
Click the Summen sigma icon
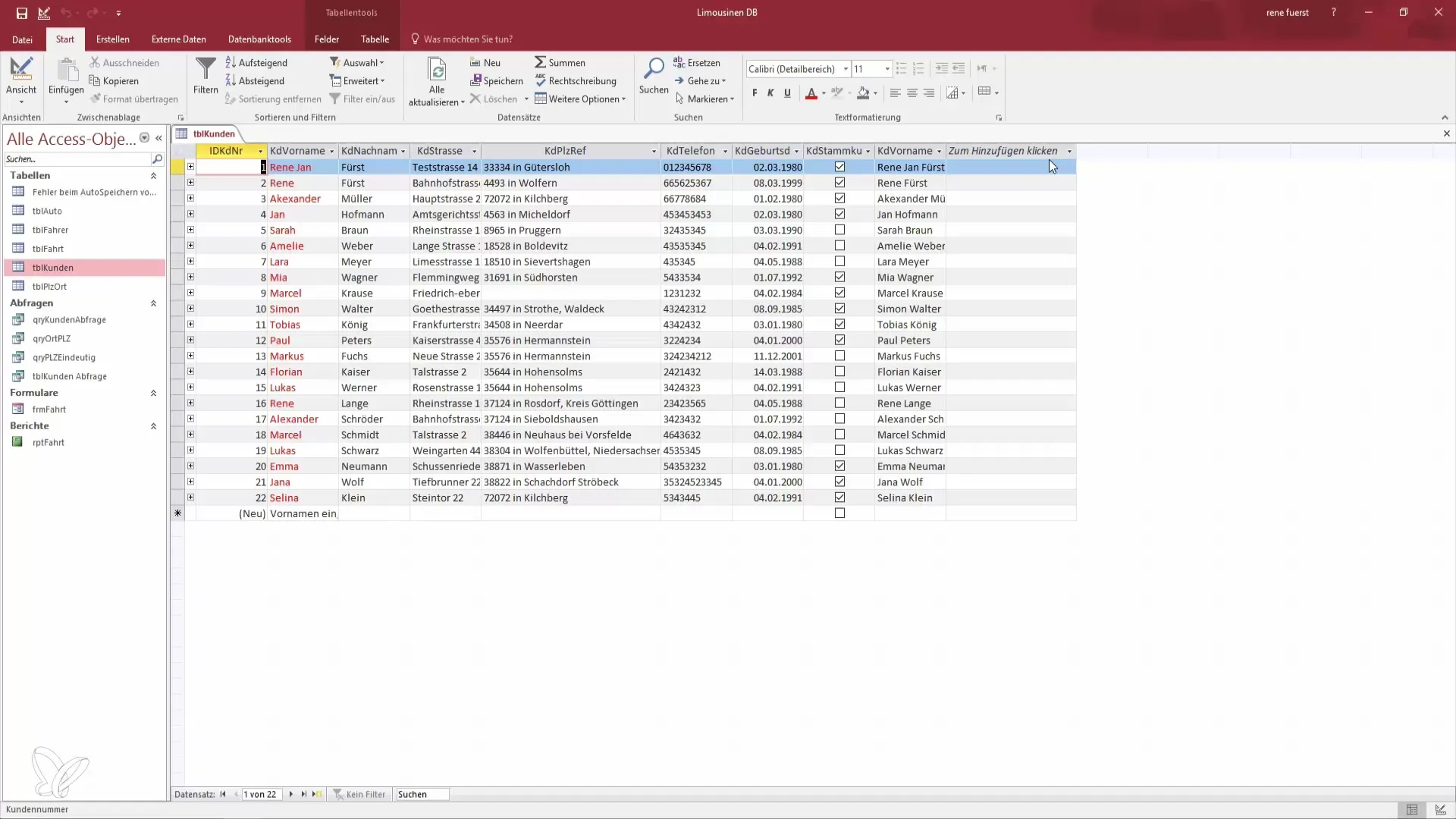click(540, 63)
